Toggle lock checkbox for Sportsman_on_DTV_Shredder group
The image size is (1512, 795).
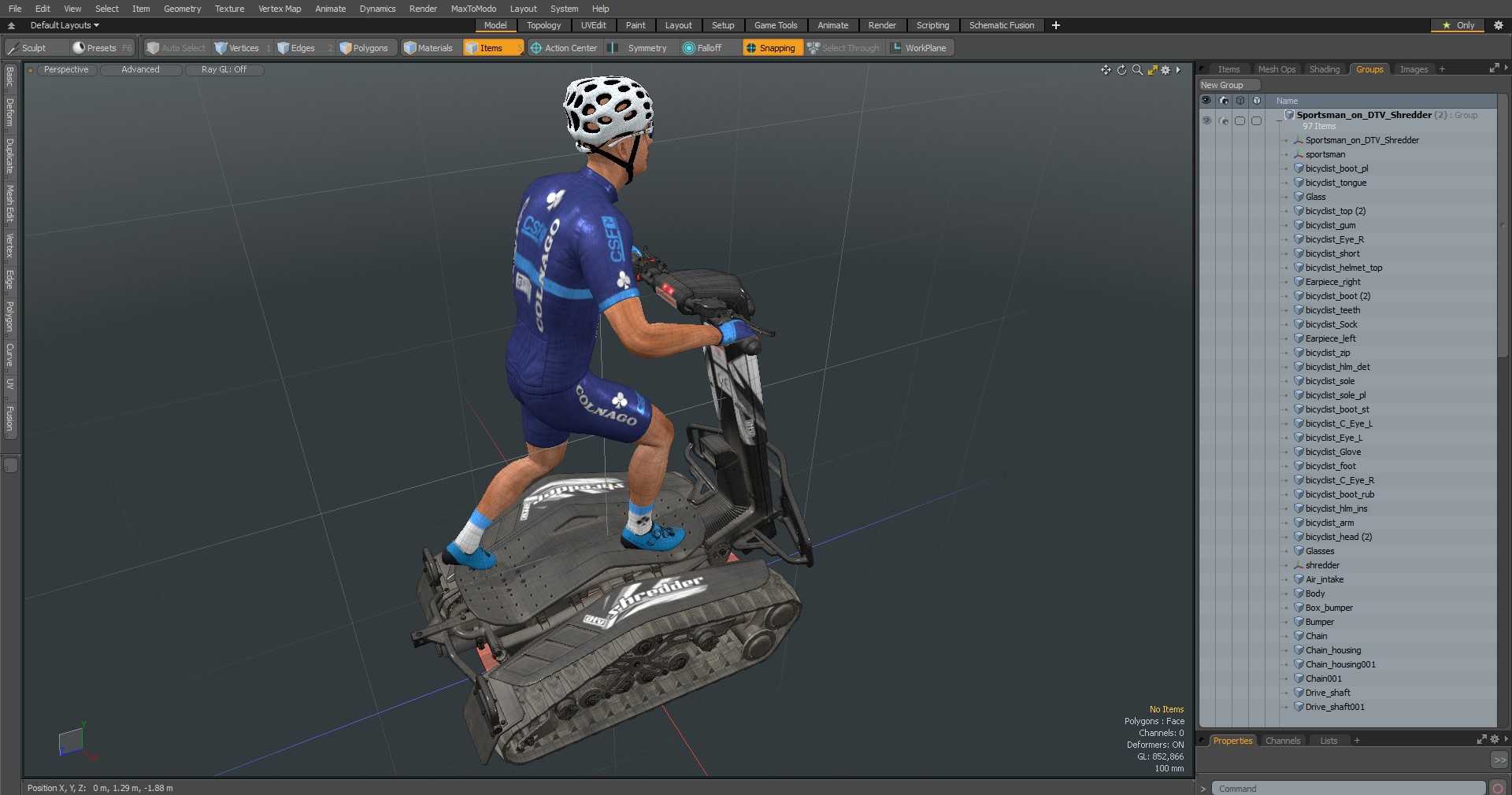(1257, 120)
